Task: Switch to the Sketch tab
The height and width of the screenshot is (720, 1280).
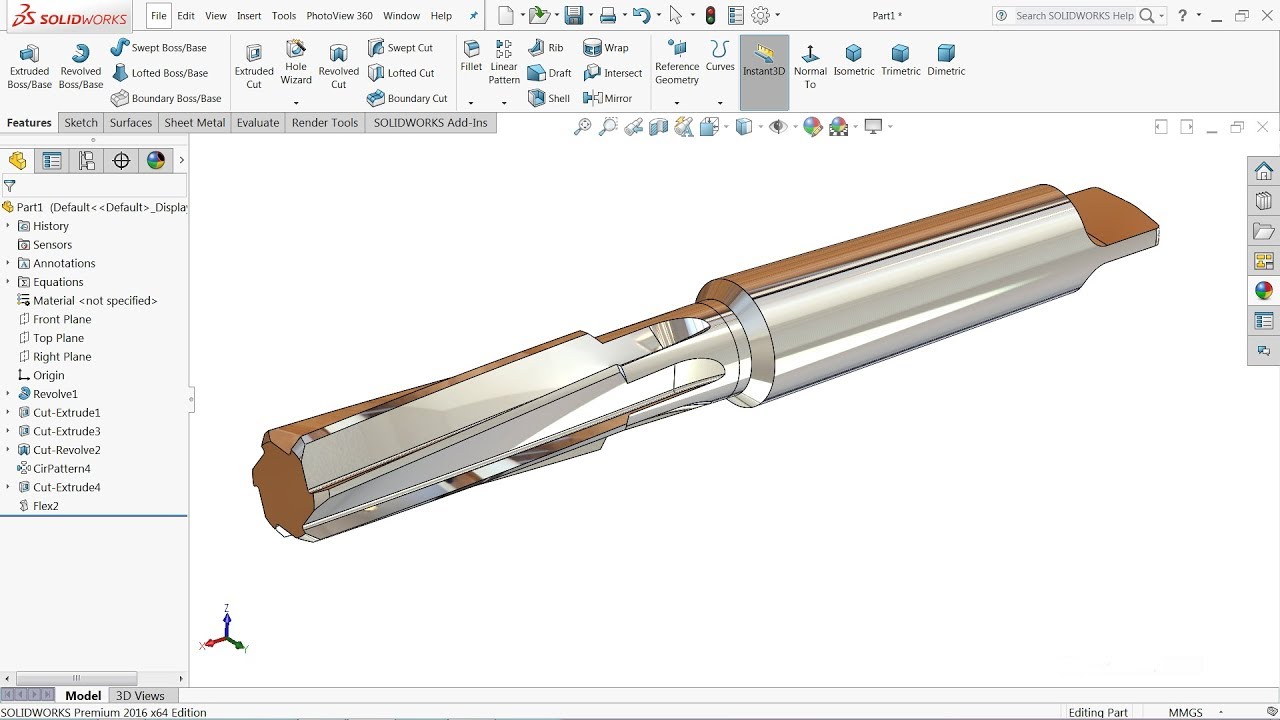Action: [81, 123]
